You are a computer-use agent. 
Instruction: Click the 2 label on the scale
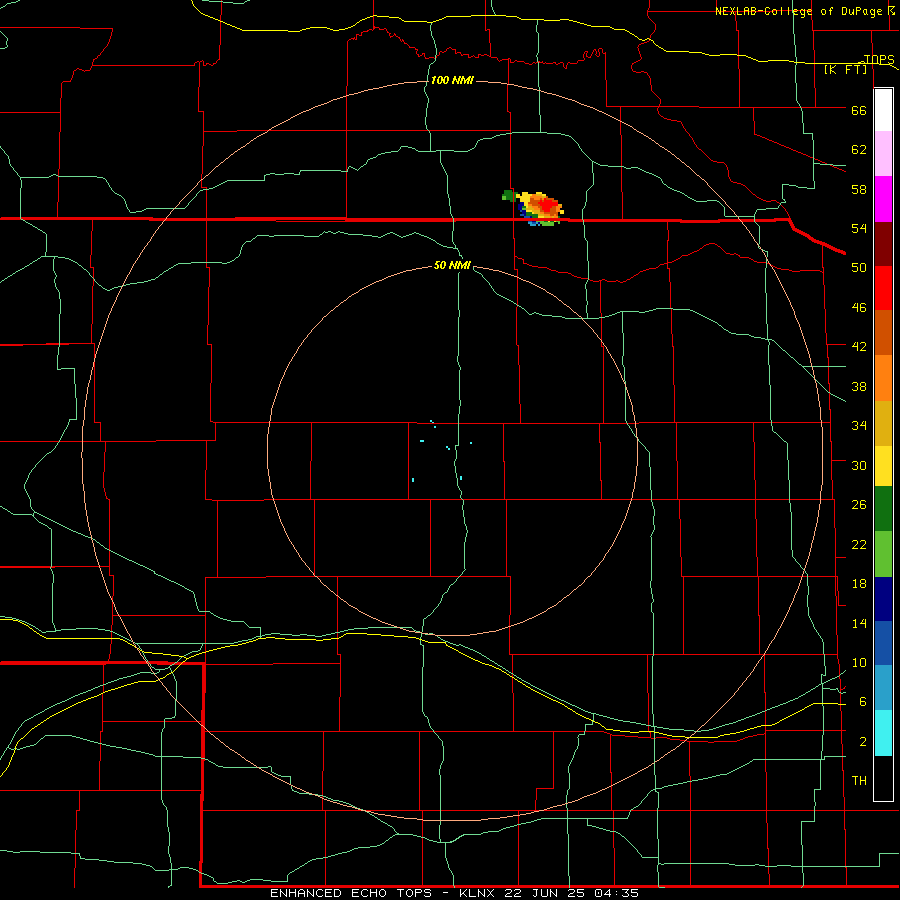pyautogui.click(x=863, y=742)
